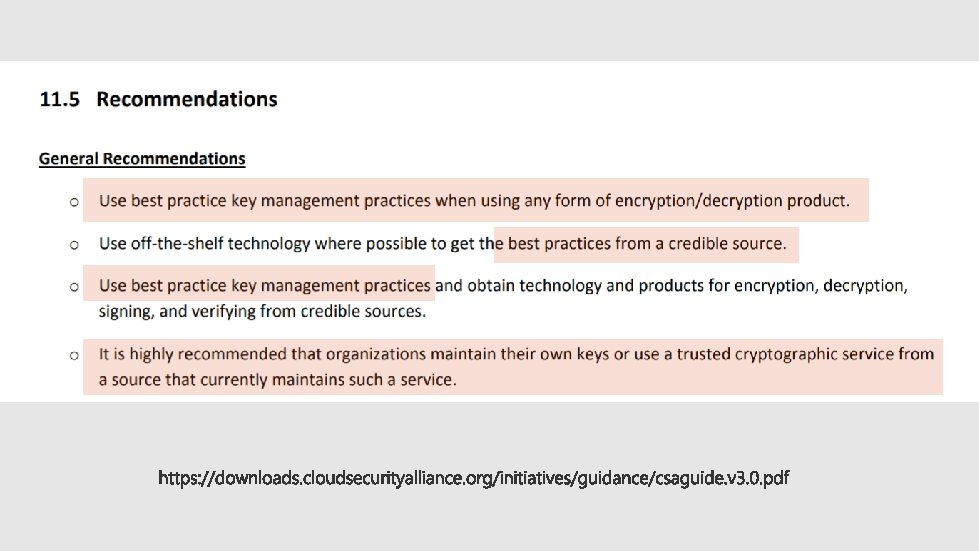Click the bullet marker of the first recommendation
The height and width of the screenshot is (551, 979).
tap(74, 202)
